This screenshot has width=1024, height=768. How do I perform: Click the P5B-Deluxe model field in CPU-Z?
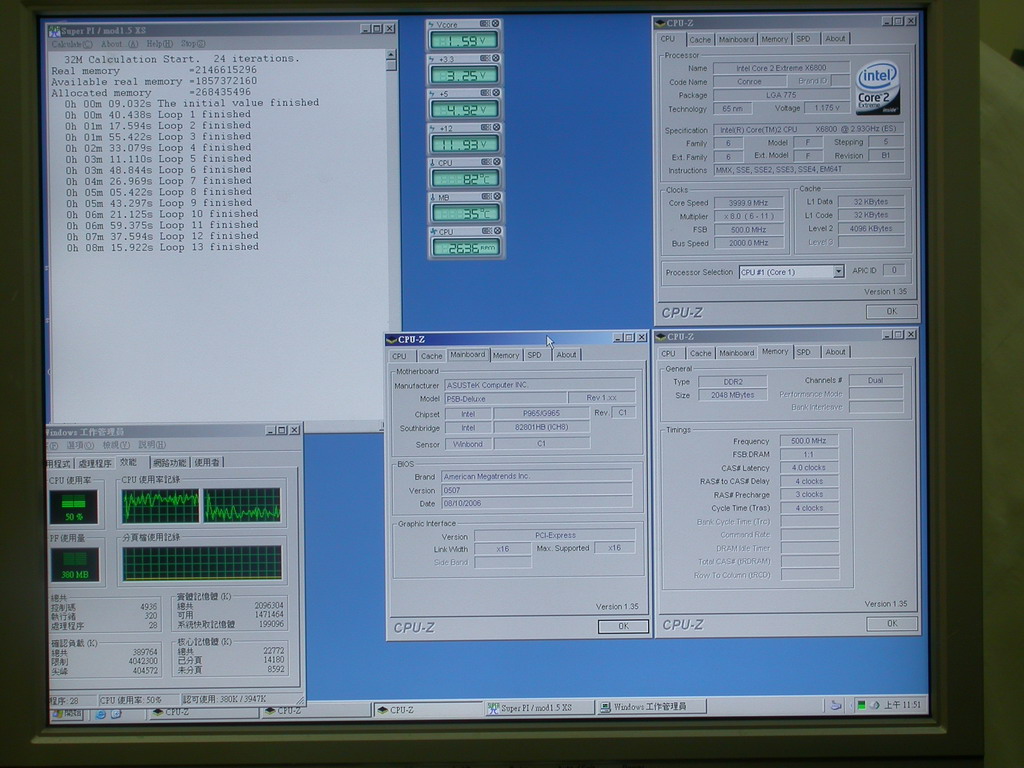[x=505, y=398]
